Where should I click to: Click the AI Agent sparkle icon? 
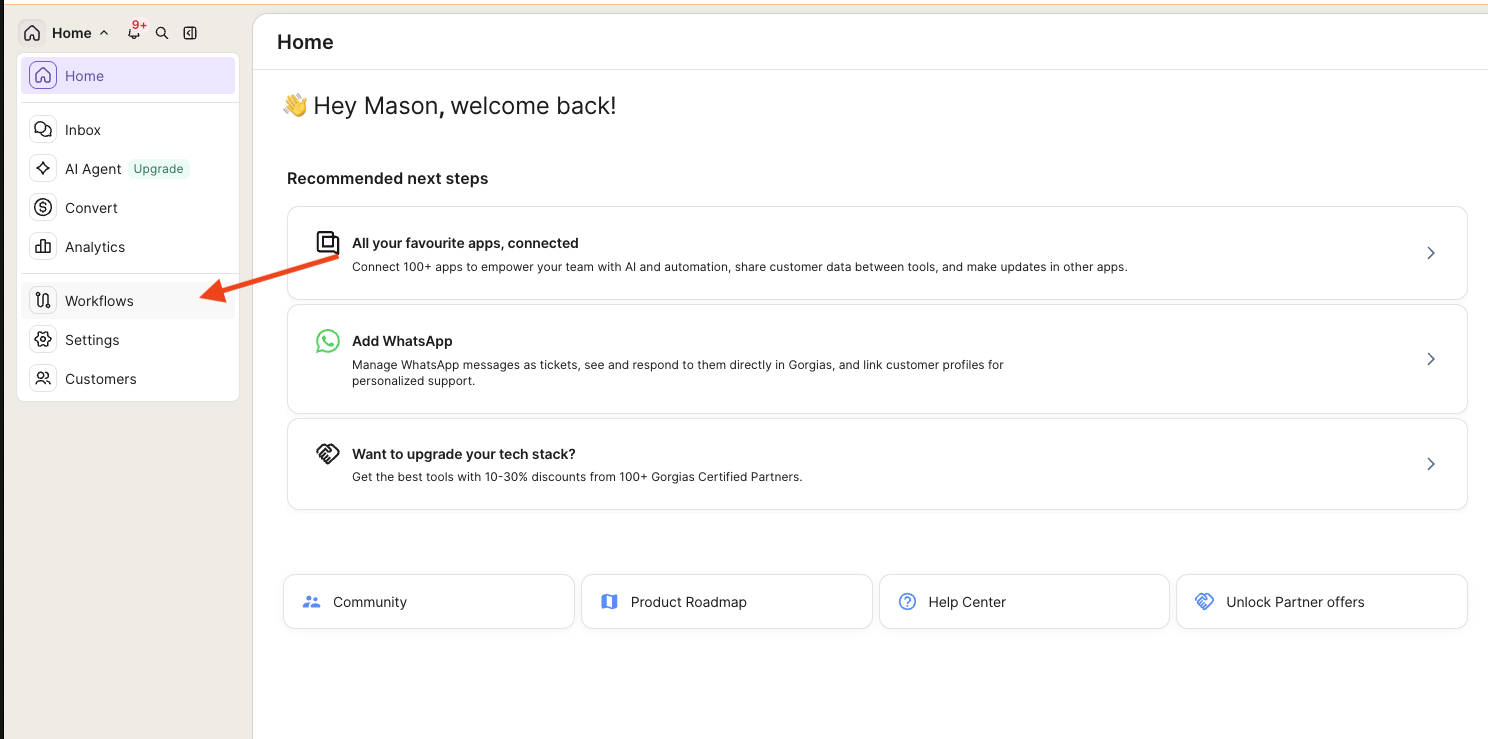click(x=43, y=169)
